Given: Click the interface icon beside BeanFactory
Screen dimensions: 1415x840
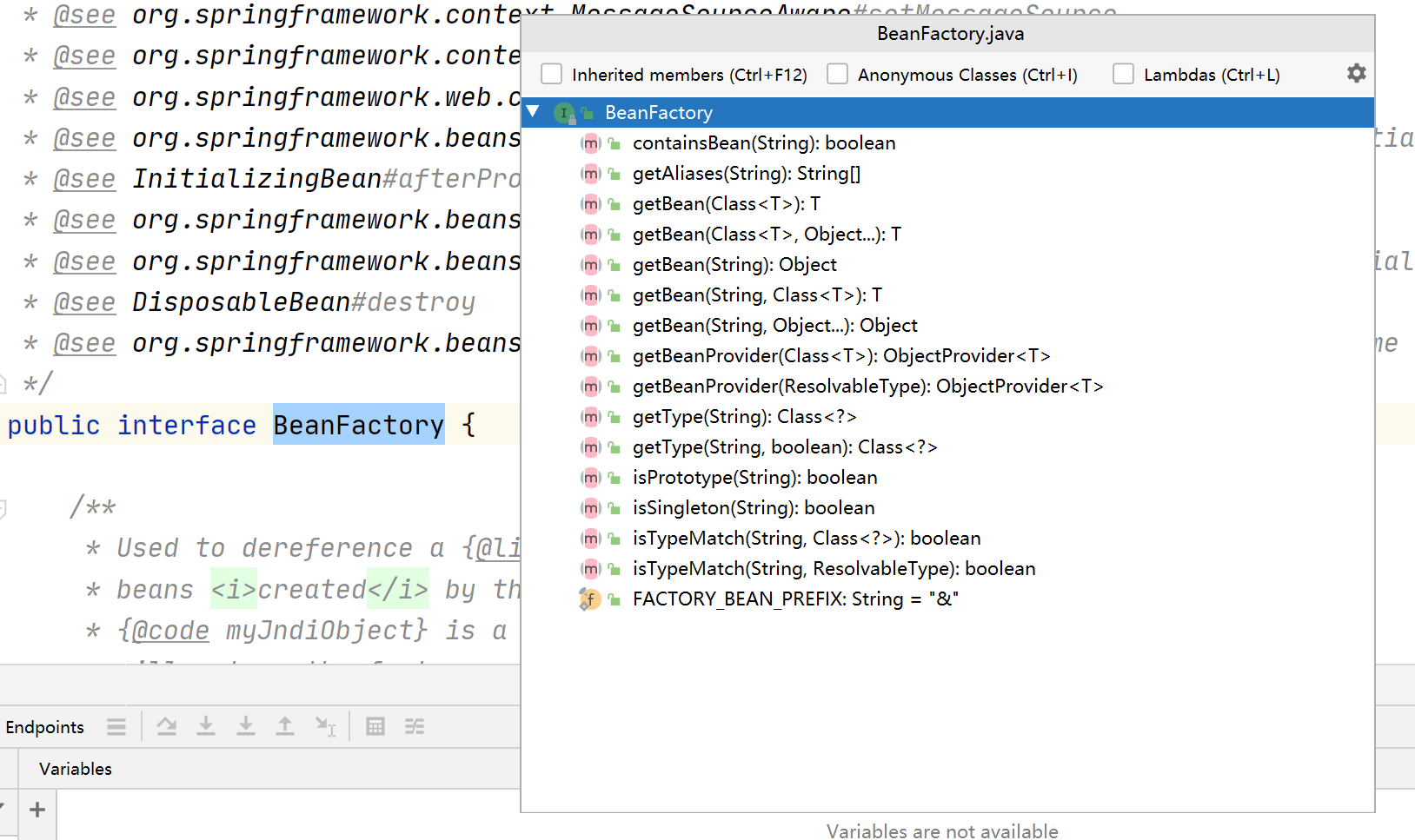Looking at the screenshot, I should (565, 113).
